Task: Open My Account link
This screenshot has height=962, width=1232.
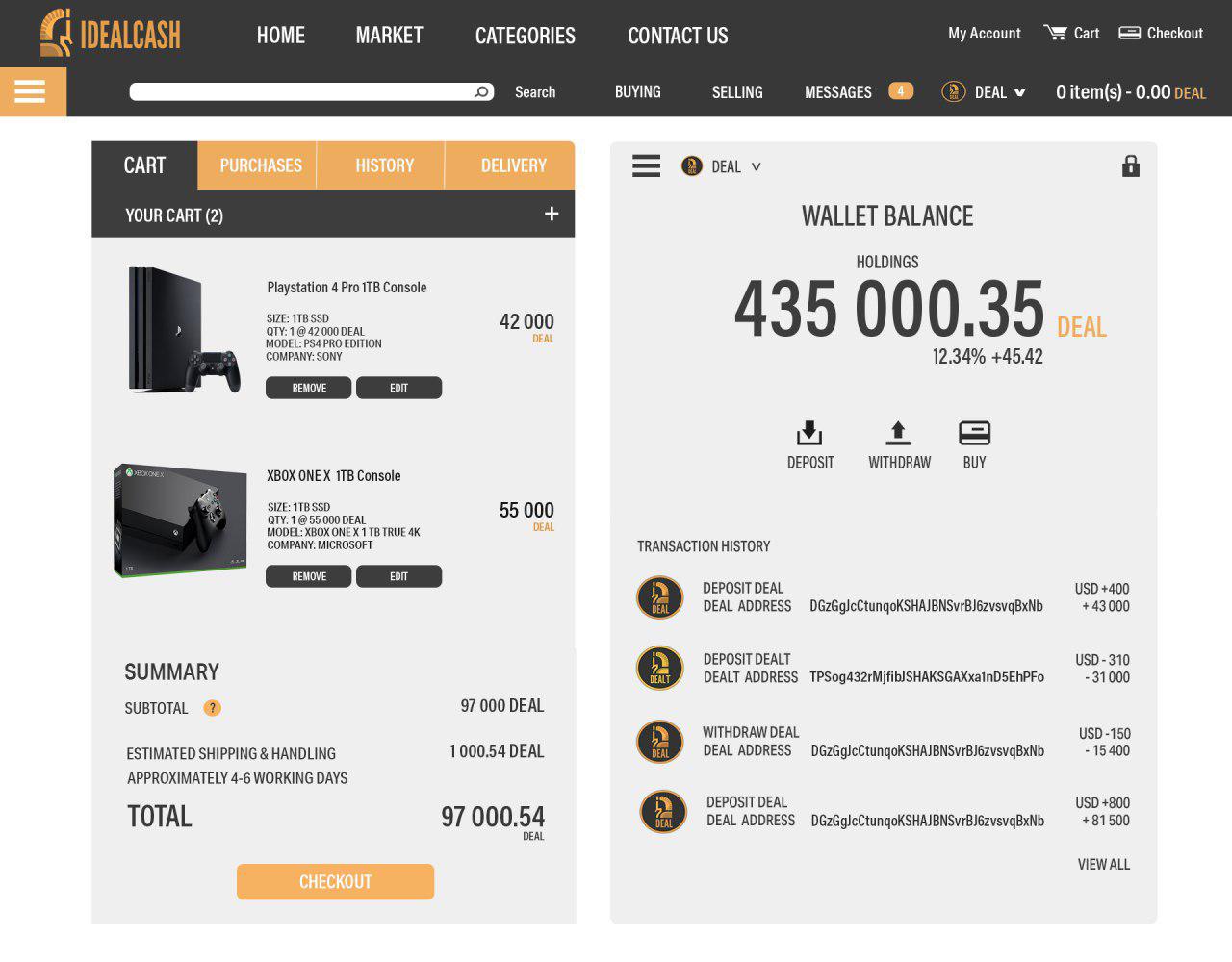Action: [984, 33]
